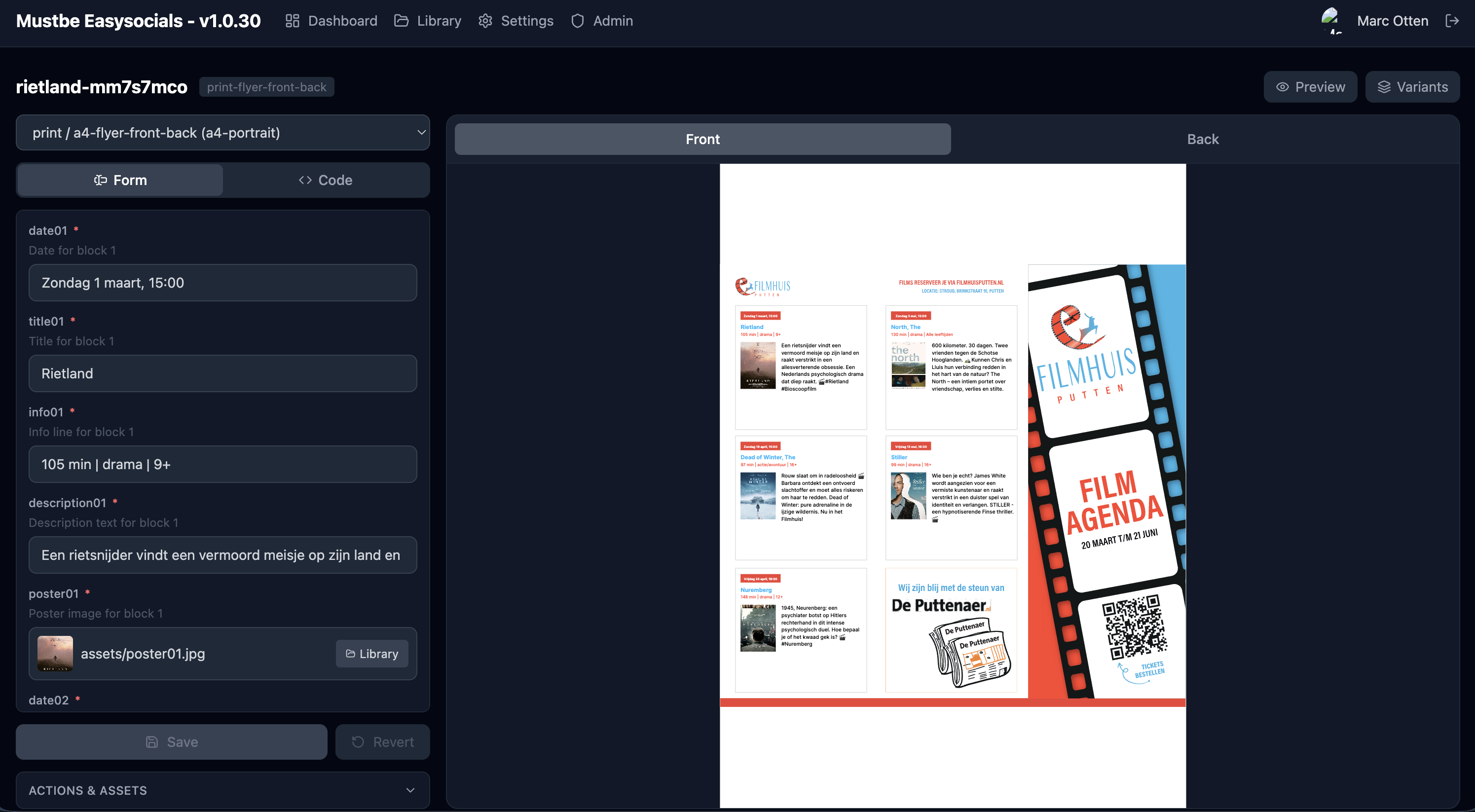
Task: Open Settings via the gear icon
Action: (485, 21)
